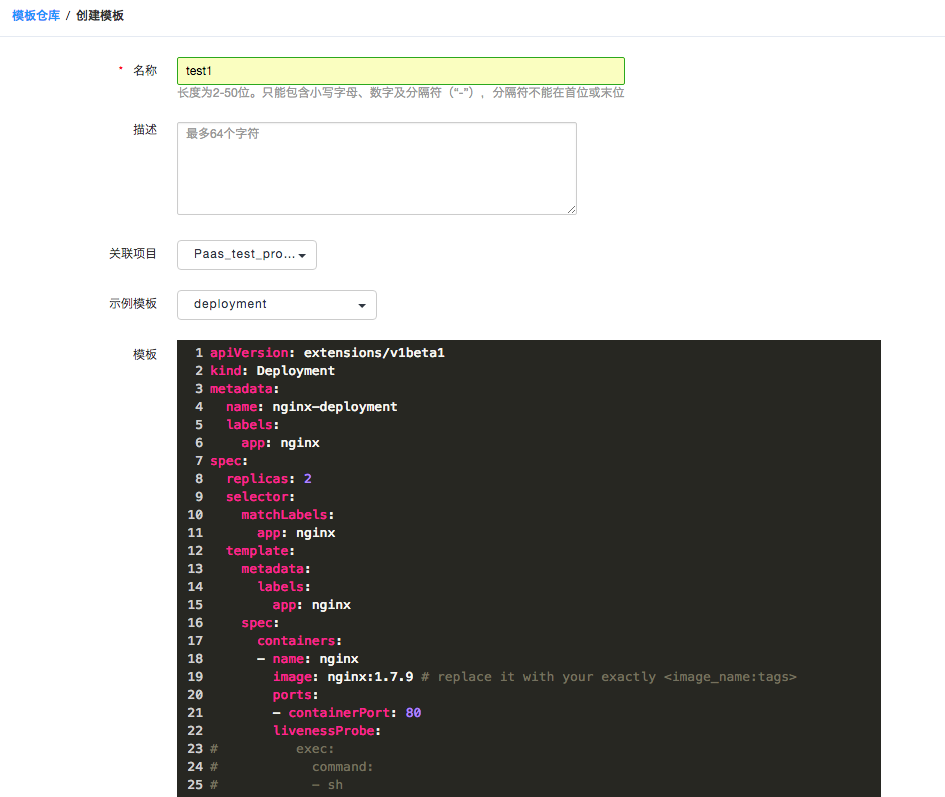Click the textarea resize handle at its corner
The image size is (945, 797).
click(572, 208)
